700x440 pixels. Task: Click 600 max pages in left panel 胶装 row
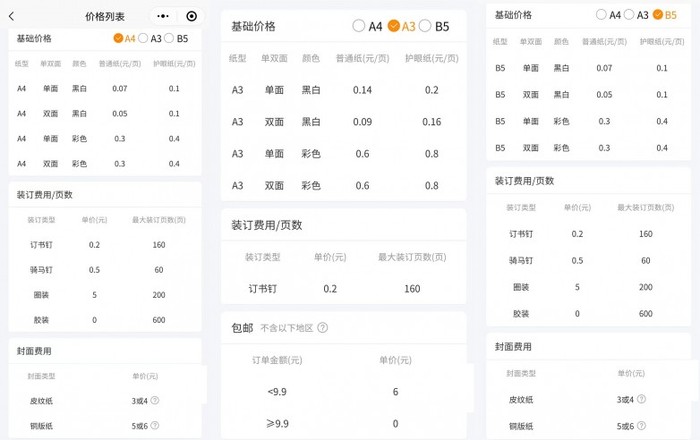tap(158, 320)
